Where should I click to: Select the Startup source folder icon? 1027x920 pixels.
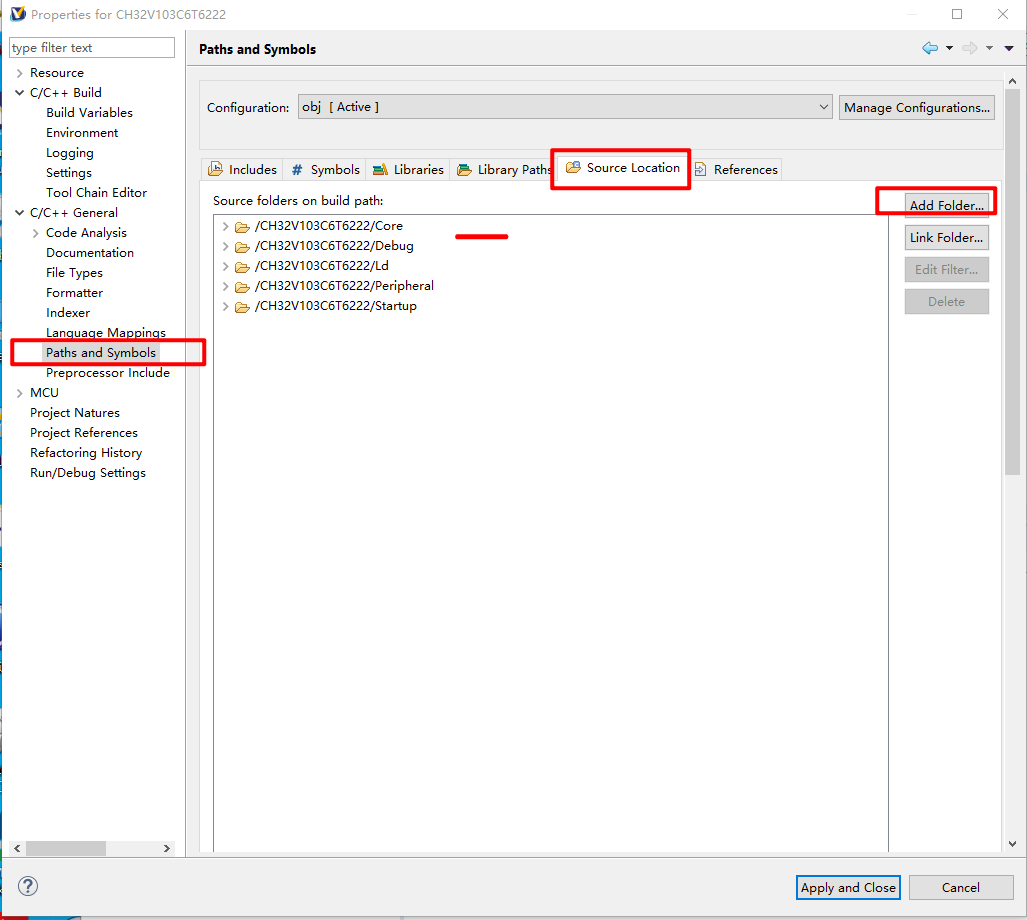pos(242,306)
